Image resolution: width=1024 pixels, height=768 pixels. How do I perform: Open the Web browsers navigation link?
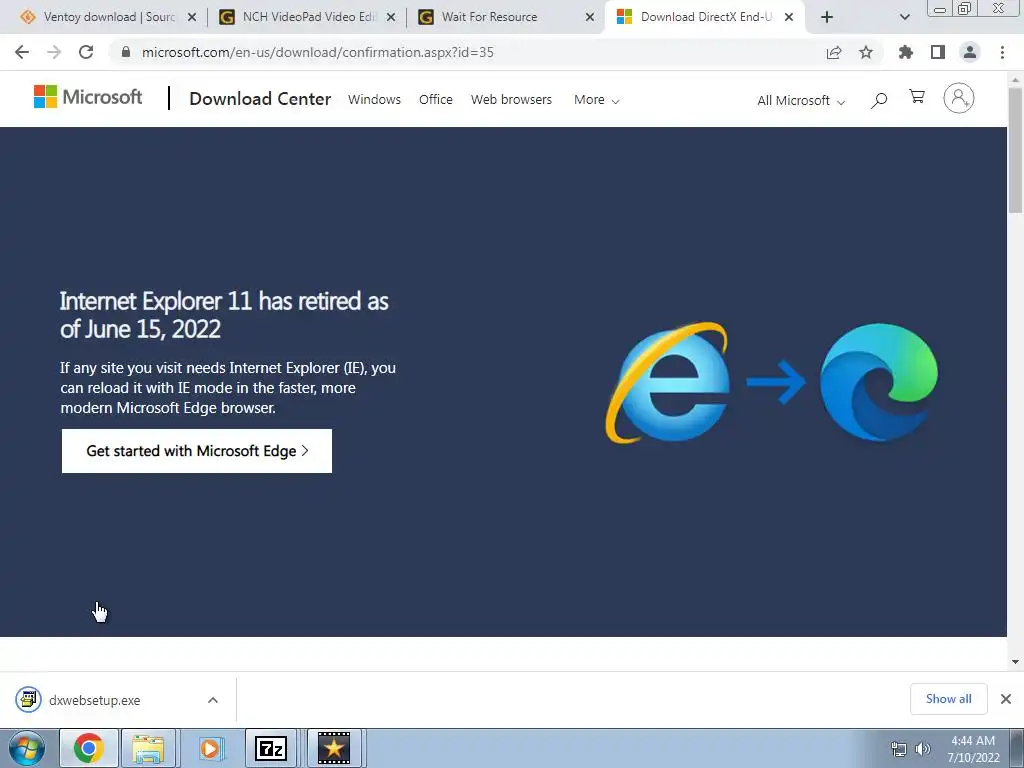point(511,100)
